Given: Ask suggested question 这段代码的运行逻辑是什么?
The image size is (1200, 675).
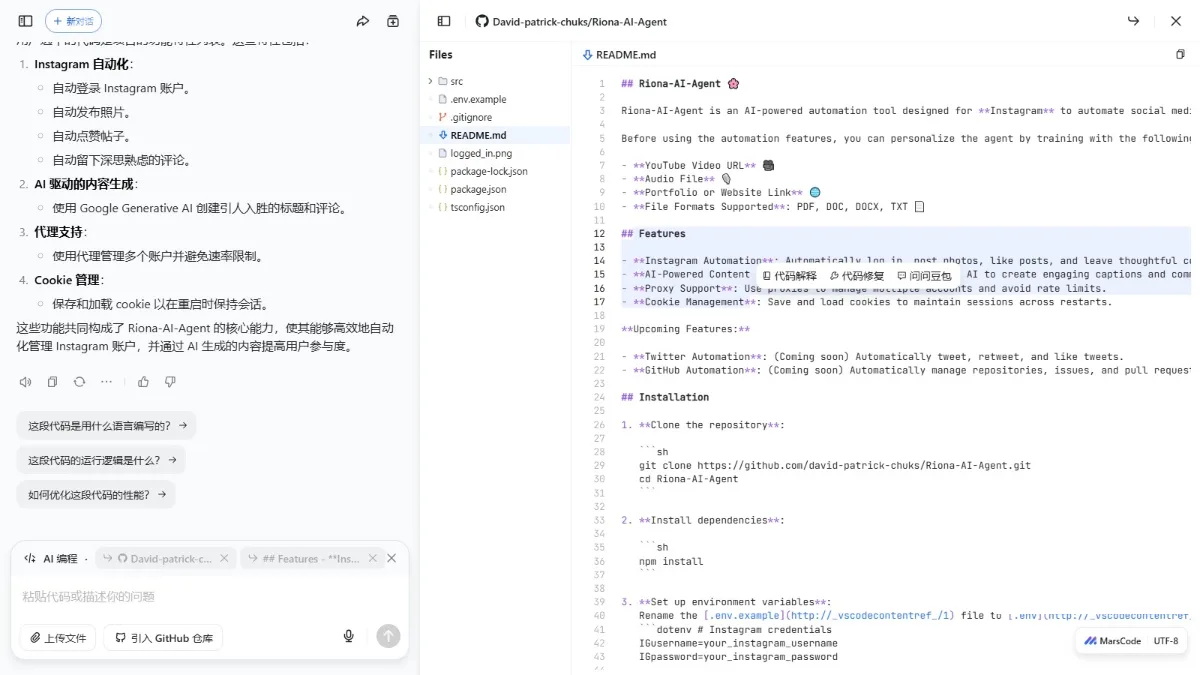Looking at the screenshot, I should point(101,460).
